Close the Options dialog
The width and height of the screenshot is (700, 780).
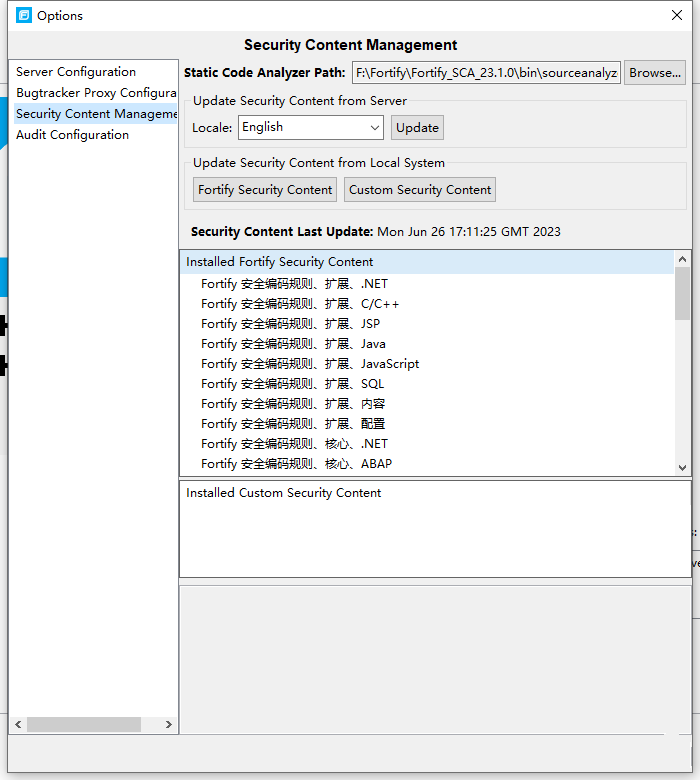point(677,15)
